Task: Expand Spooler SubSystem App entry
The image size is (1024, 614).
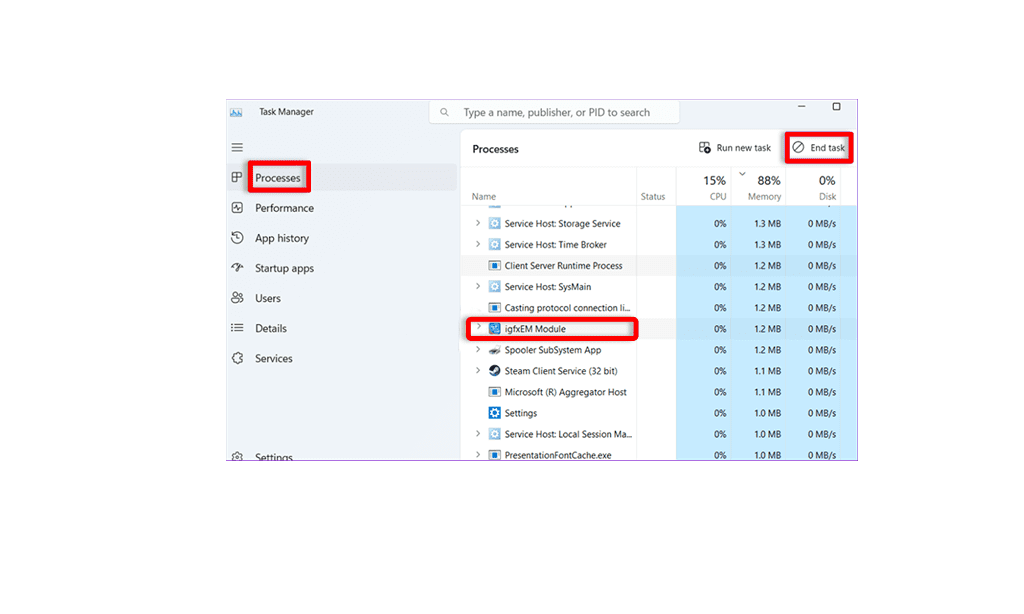Action: coord(478,350)
